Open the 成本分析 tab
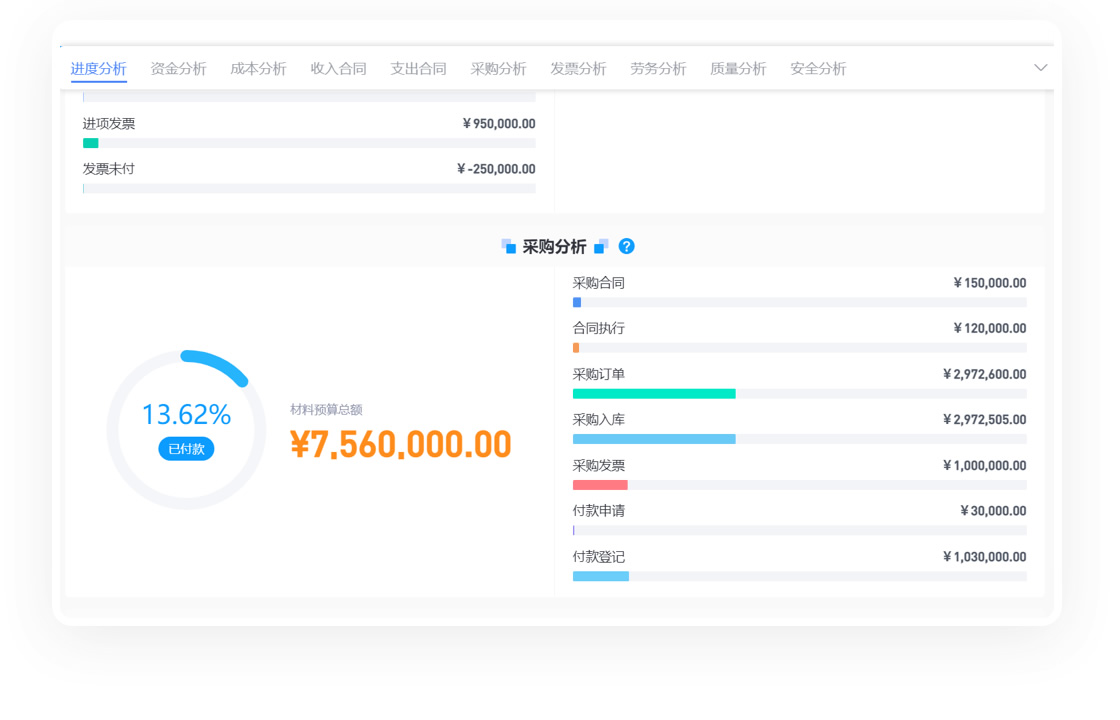The height and width of the screenshot is (720, 1120). 258,69
